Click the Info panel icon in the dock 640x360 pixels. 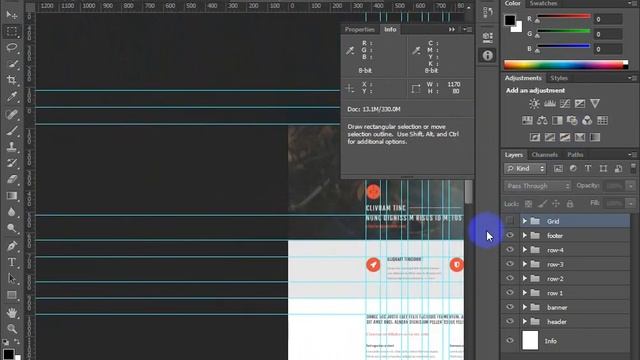click(x=487, y=56)
